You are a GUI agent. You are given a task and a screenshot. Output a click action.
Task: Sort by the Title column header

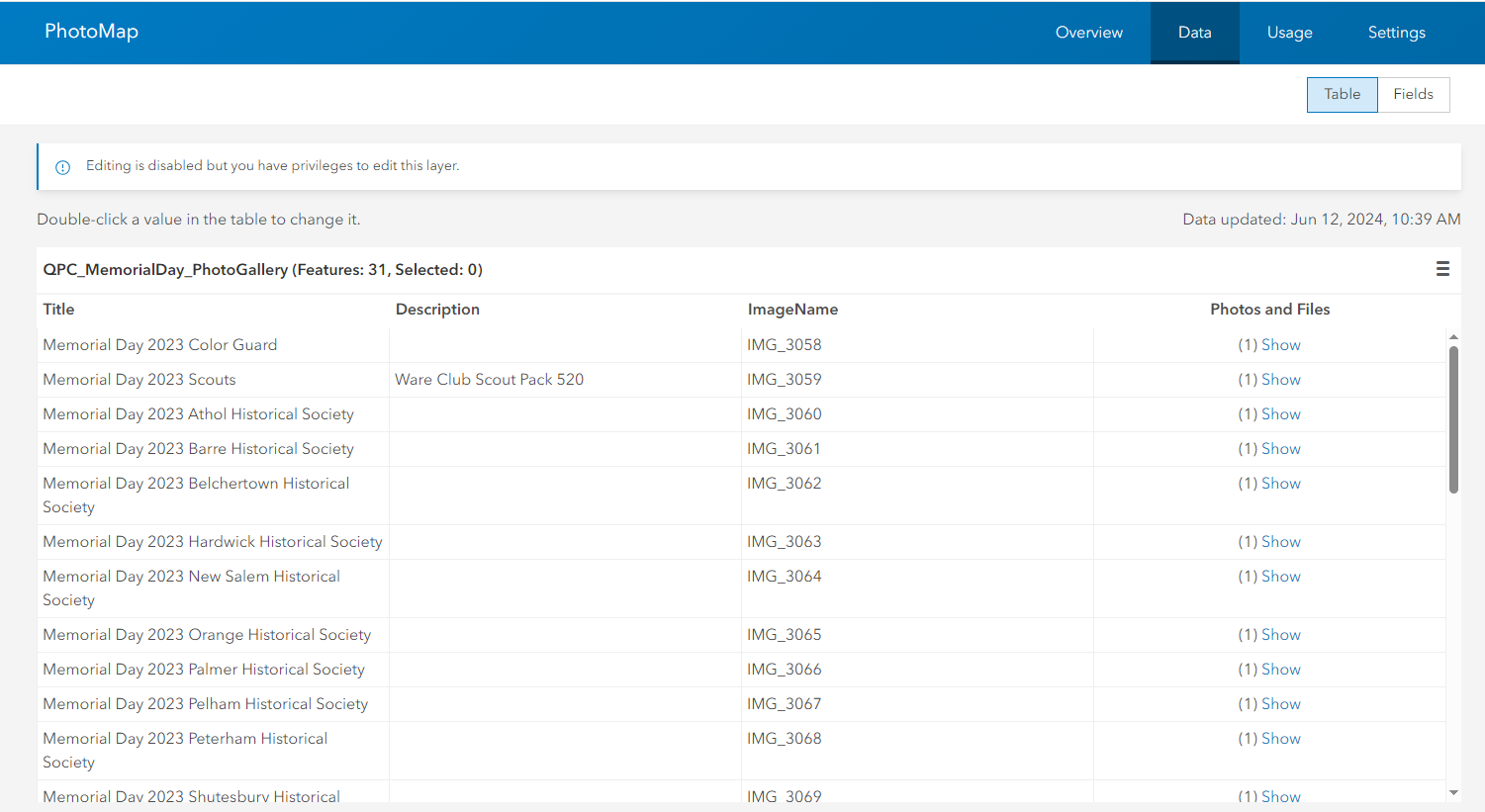(x=58, y=309)
